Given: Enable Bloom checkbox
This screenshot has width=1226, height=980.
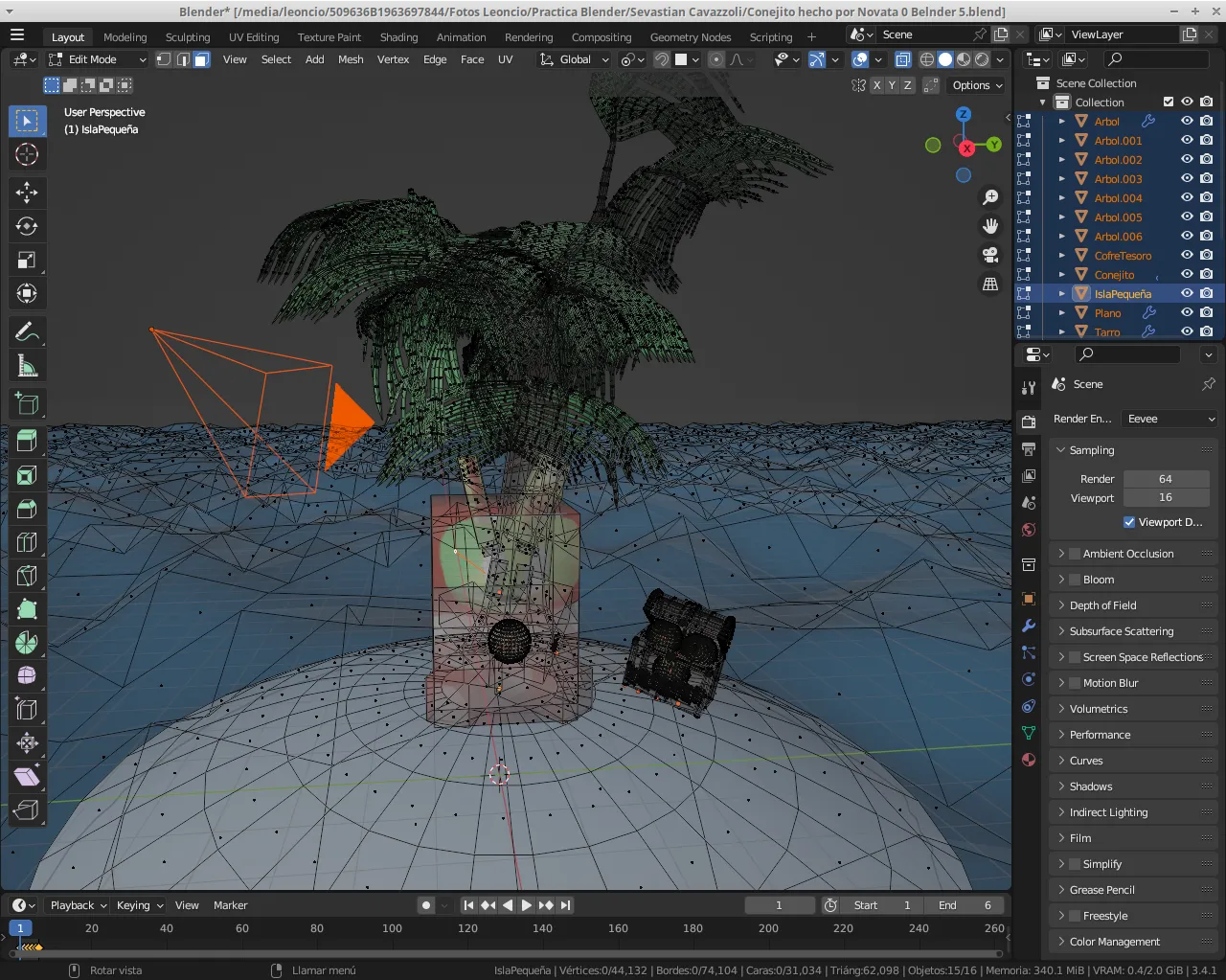Looking at the screenshot, I should [x=1075, y=580].
